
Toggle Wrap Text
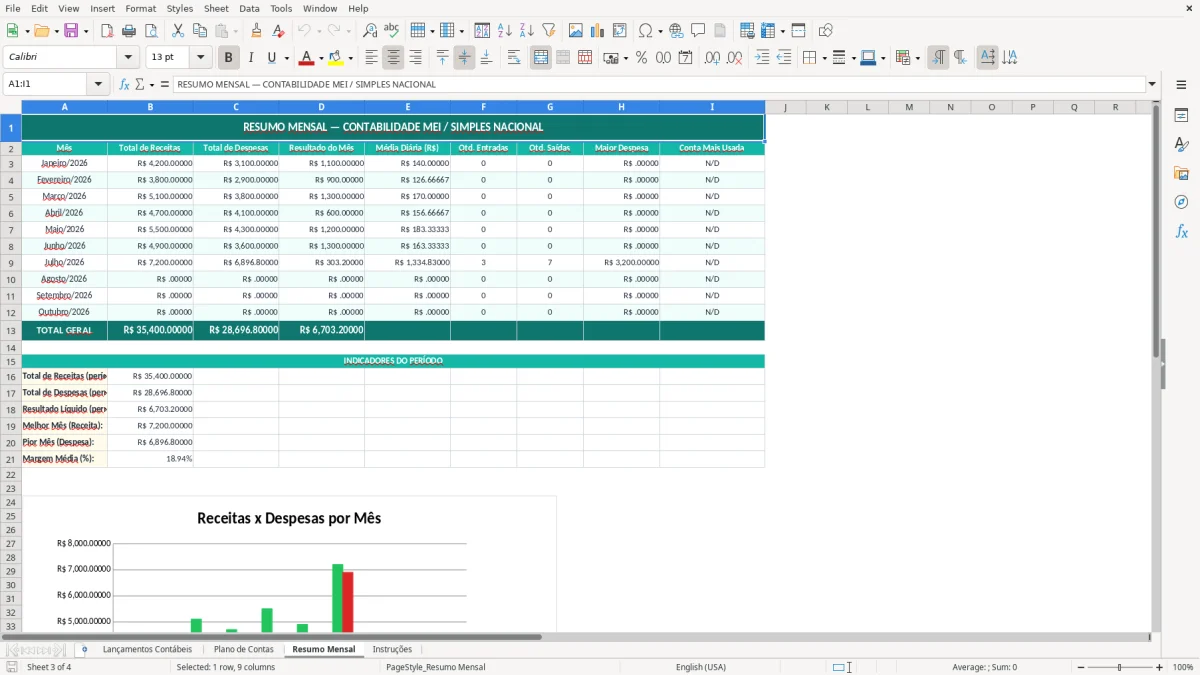coord(514,58)
